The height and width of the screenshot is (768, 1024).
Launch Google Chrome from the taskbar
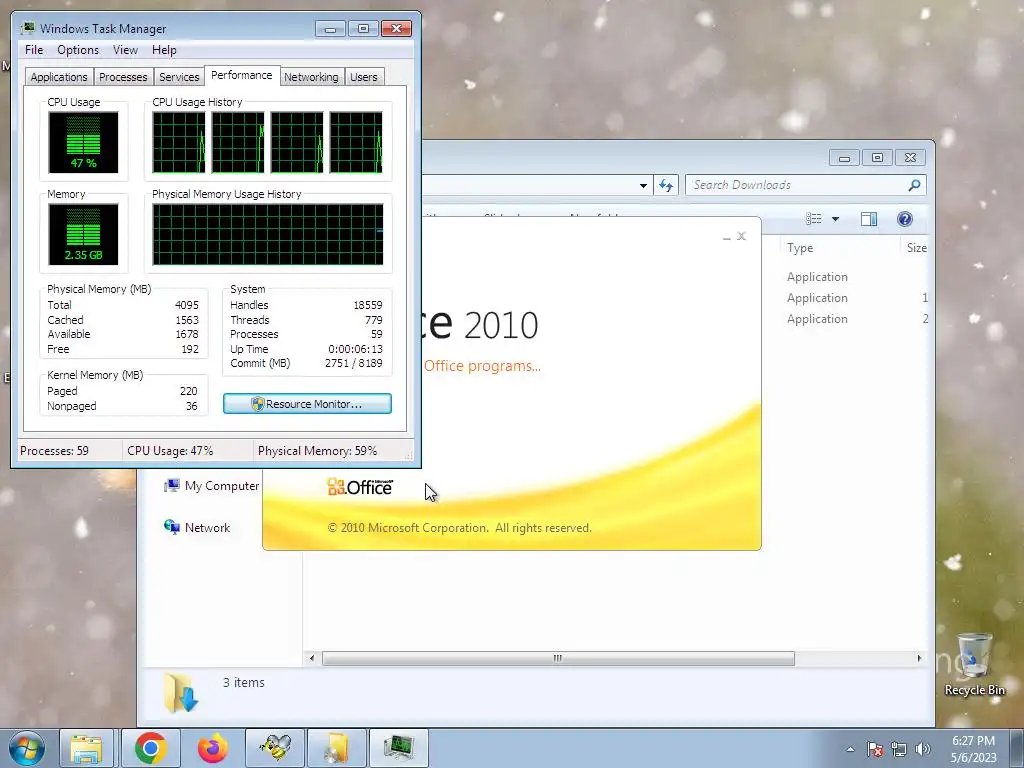coord(151,748)
